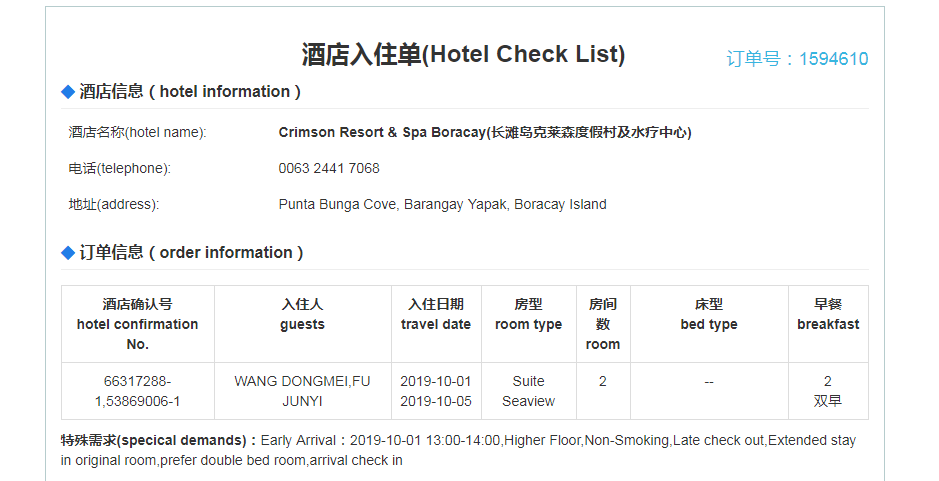Viewport: 939px width, 481px height.
Task: Click the 2019-10-01 check-in date cell
Action: coord(435,381)
